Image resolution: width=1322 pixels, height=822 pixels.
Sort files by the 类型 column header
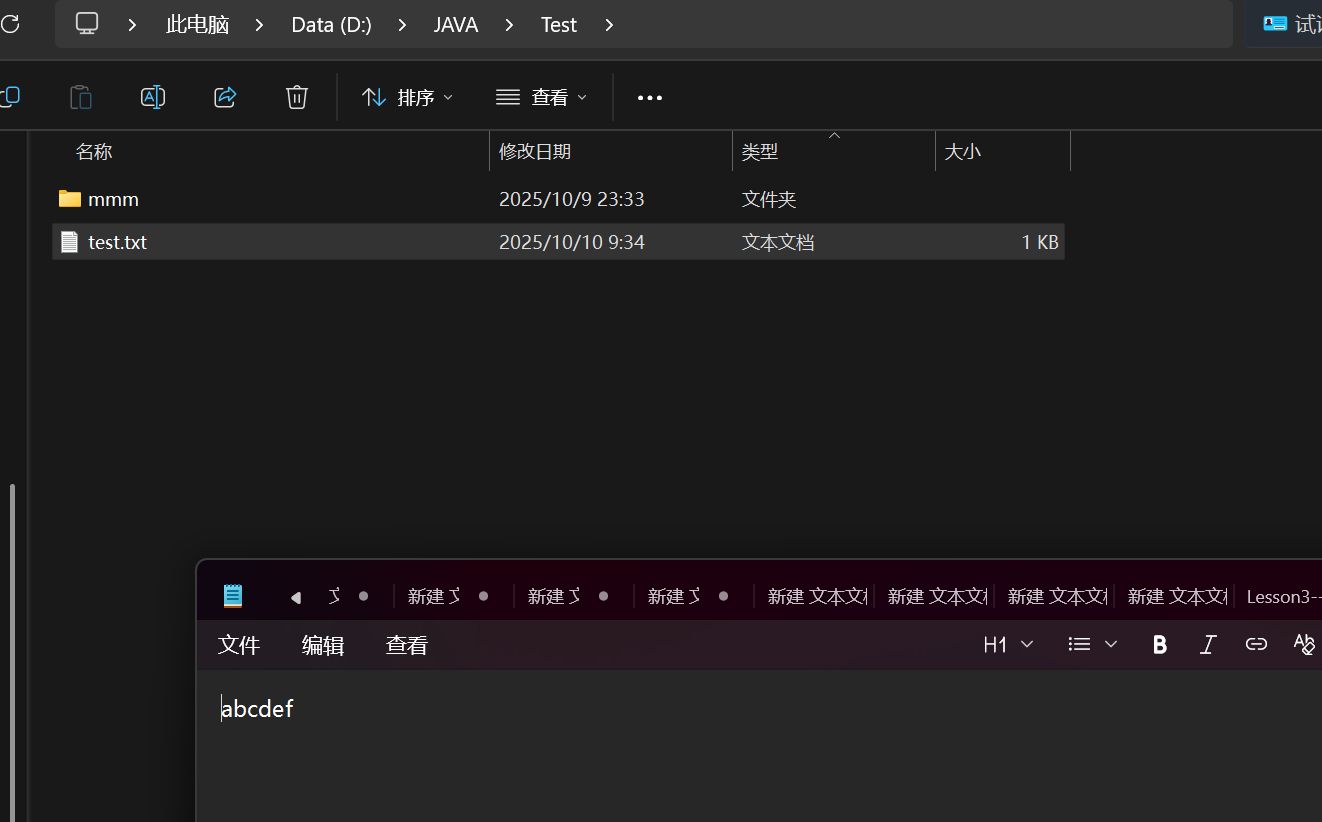761,150
